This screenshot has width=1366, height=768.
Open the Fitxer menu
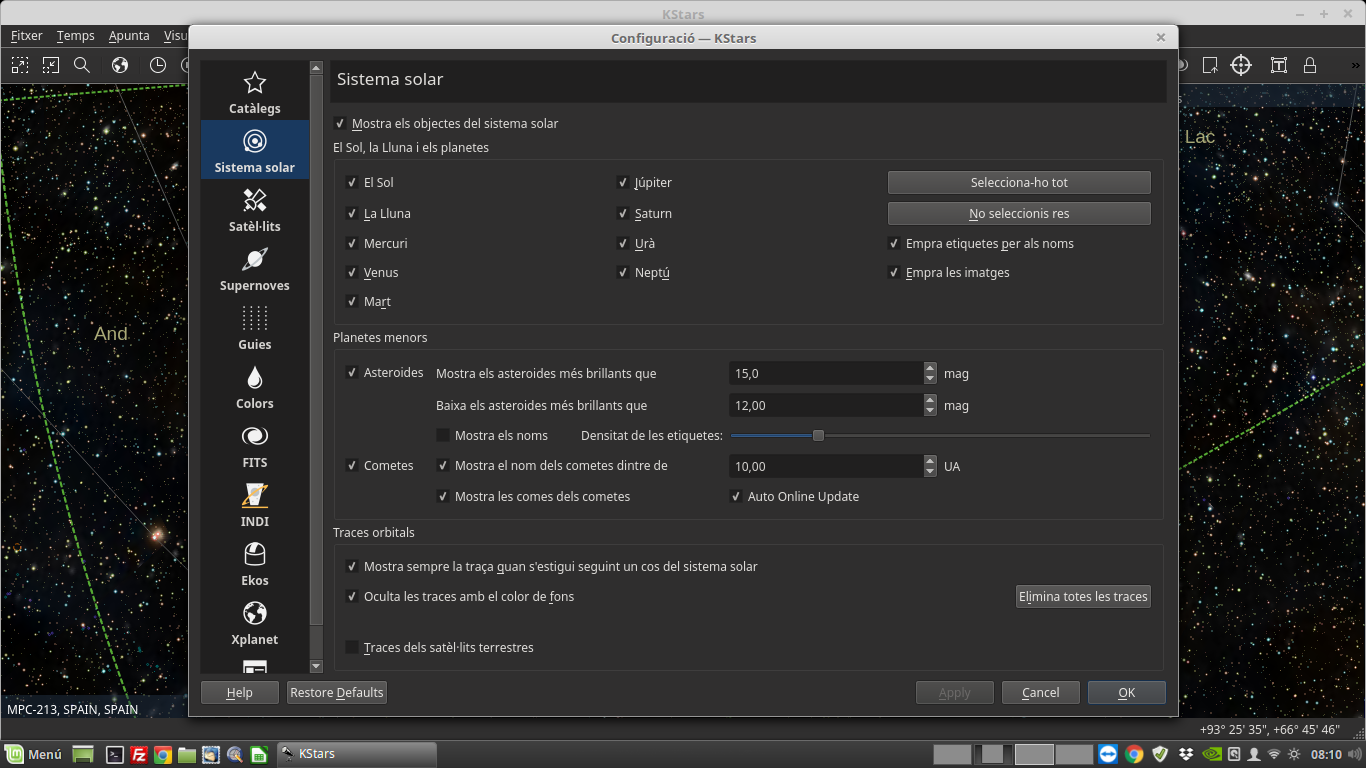click(27, 36)
